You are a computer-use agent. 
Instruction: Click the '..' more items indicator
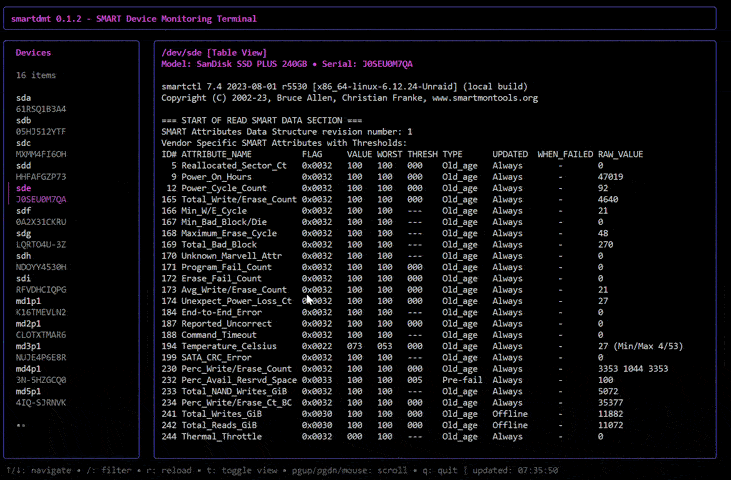click(x=20, y=424)
